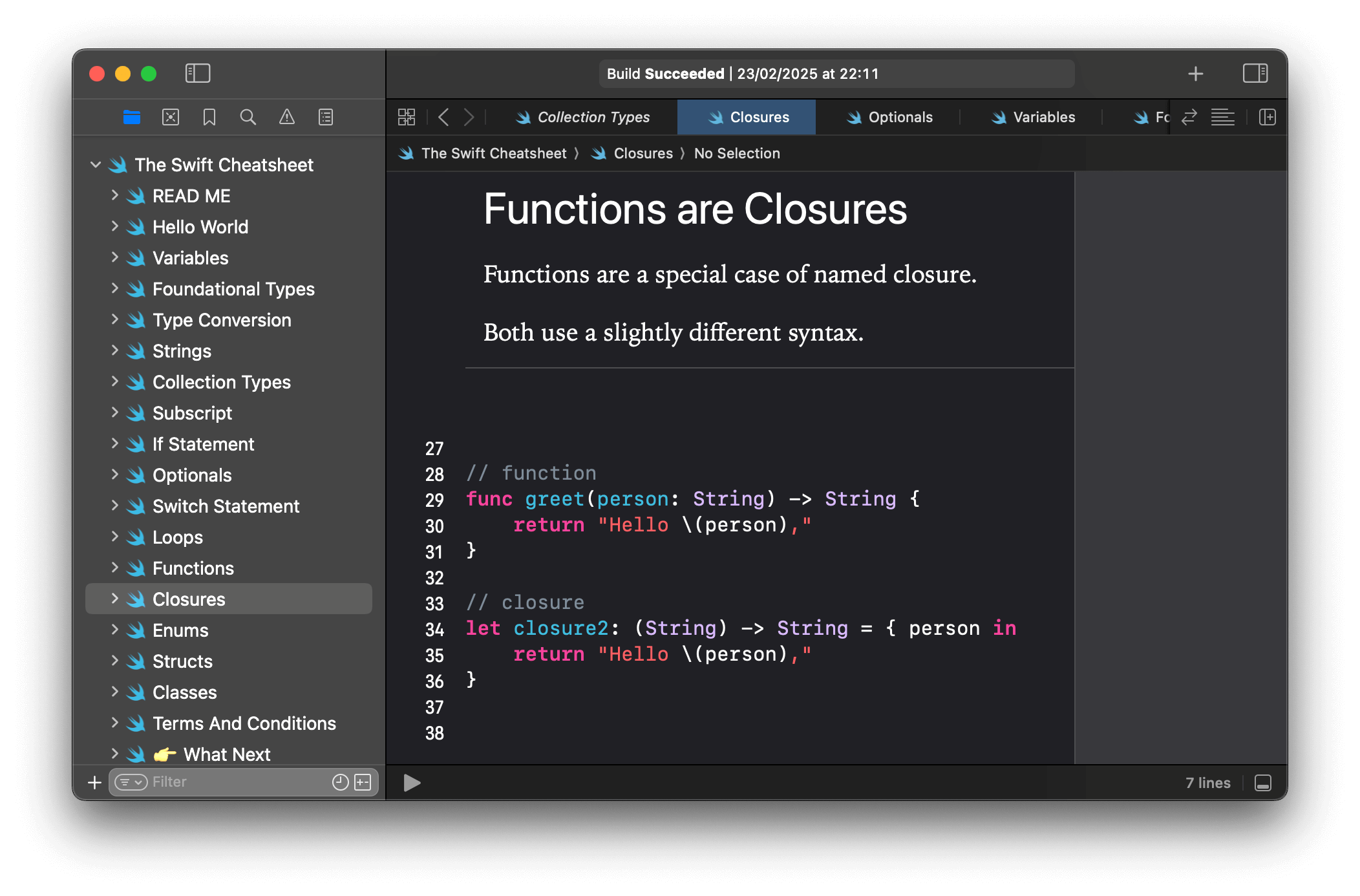This screenshot has height=896, width=1360.
Task: Open the editor options line-wrap icon
Action: pyautogui.click(x=1222, y=117)
